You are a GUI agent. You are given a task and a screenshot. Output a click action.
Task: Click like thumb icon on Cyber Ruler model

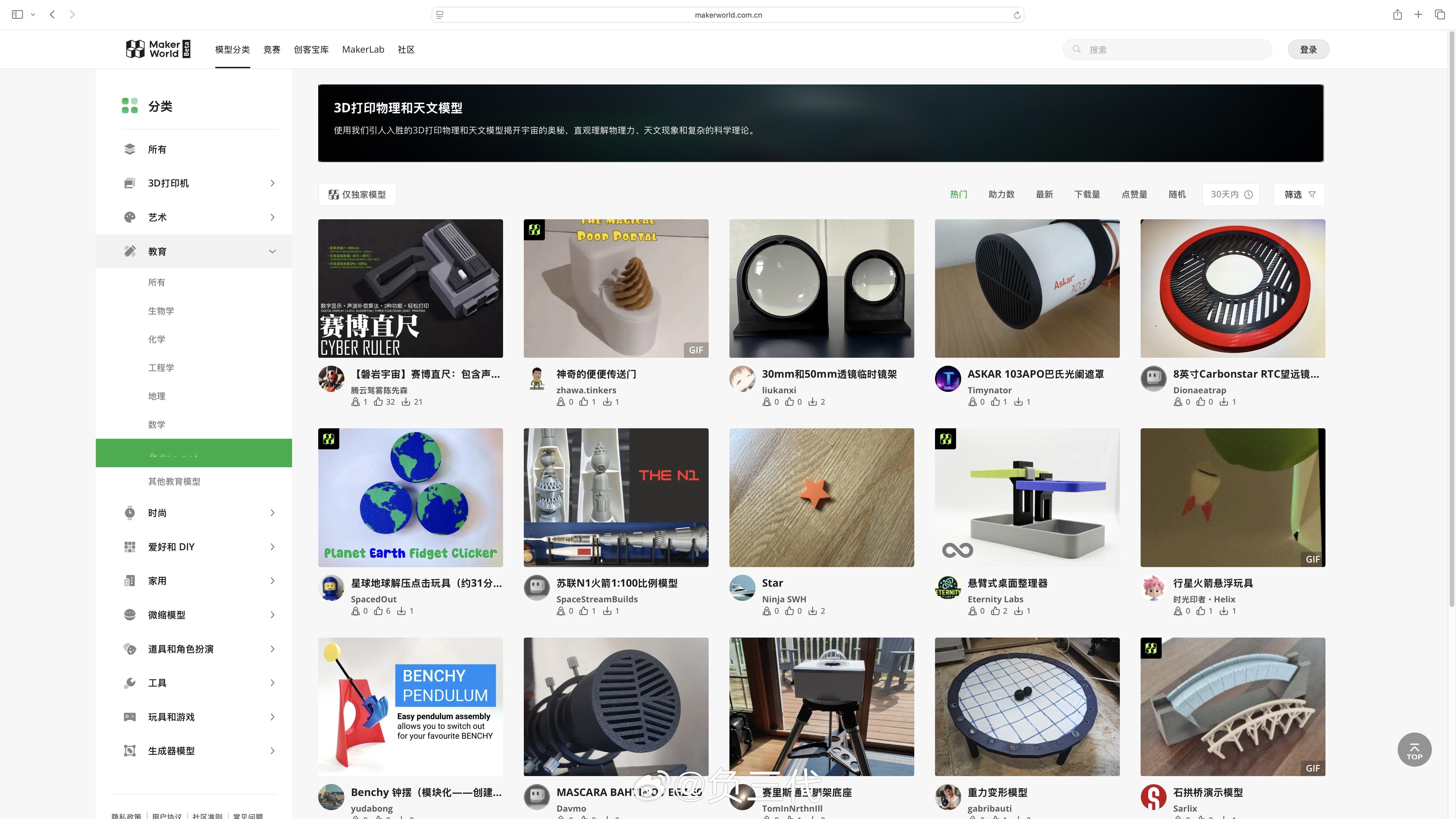[x=378, y=402]
